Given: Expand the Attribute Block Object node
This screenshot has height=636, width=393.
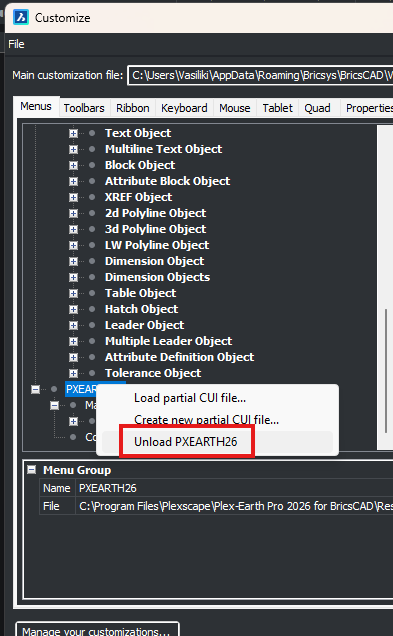Looking at the screenshot, I should (x=73, y=181).
